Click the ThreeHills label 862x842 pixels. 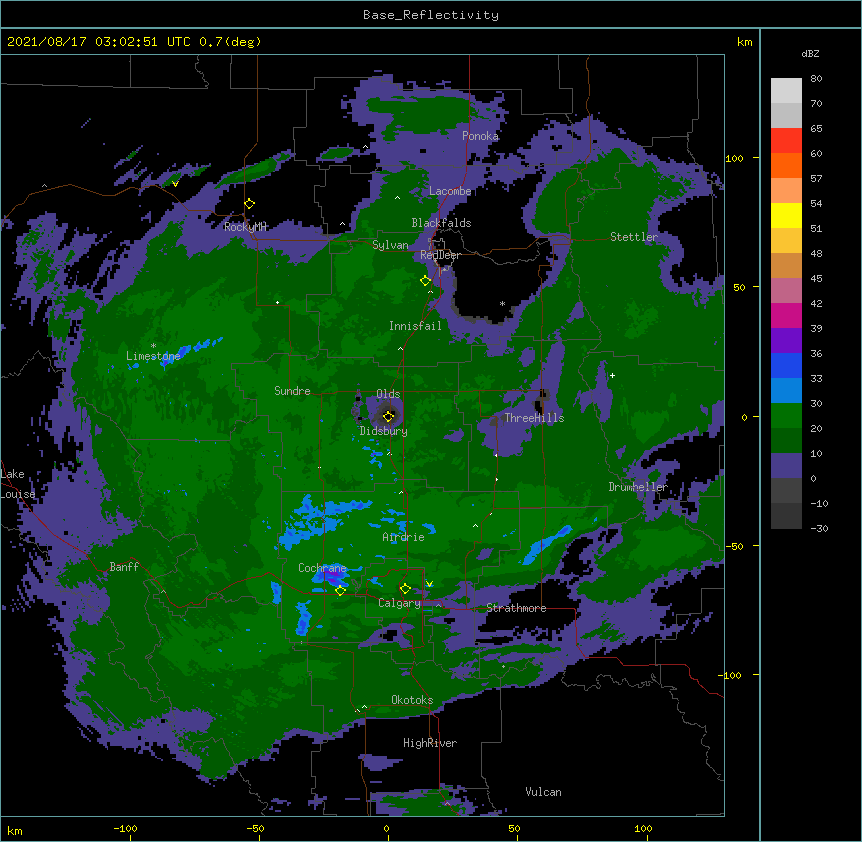click(534, 418)
